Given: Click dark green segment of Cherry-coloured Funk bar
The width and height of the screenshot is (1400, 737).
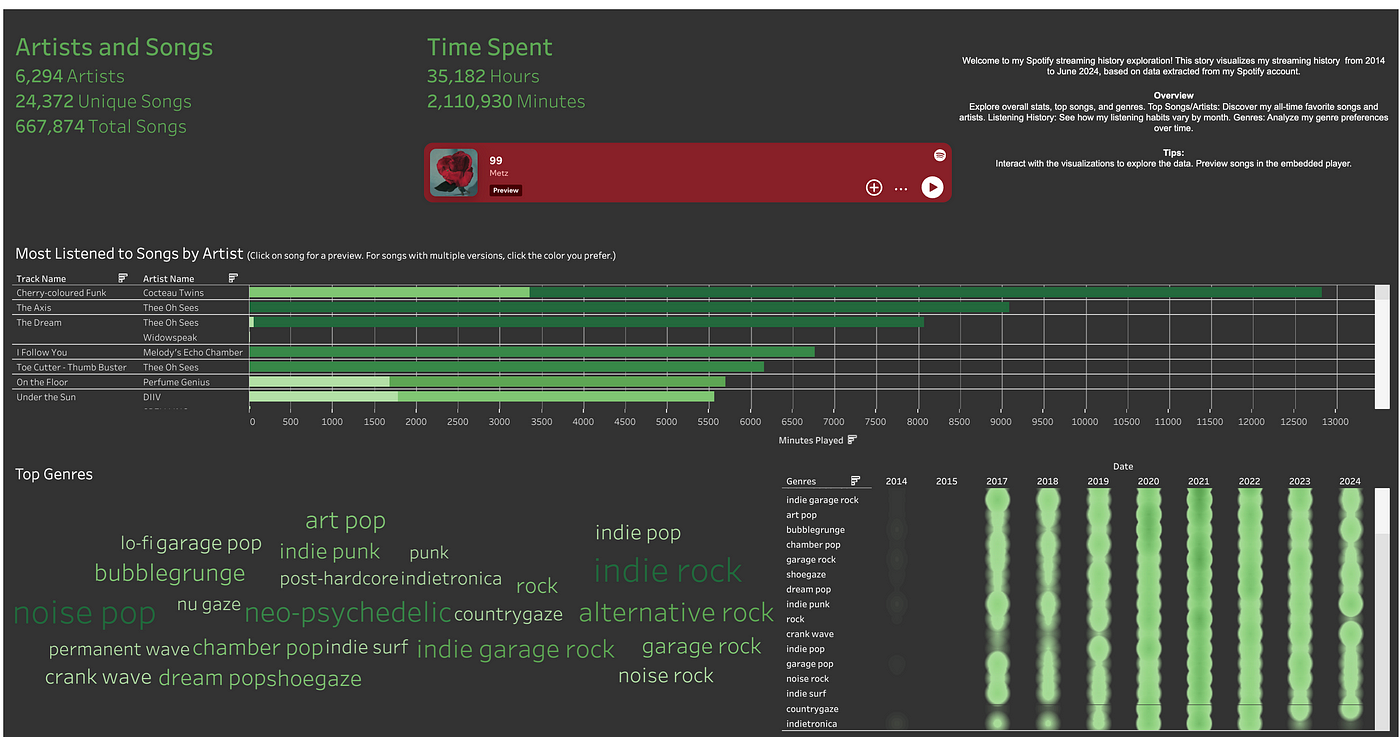Looking at the screenshot, I should tap(925, 293).
